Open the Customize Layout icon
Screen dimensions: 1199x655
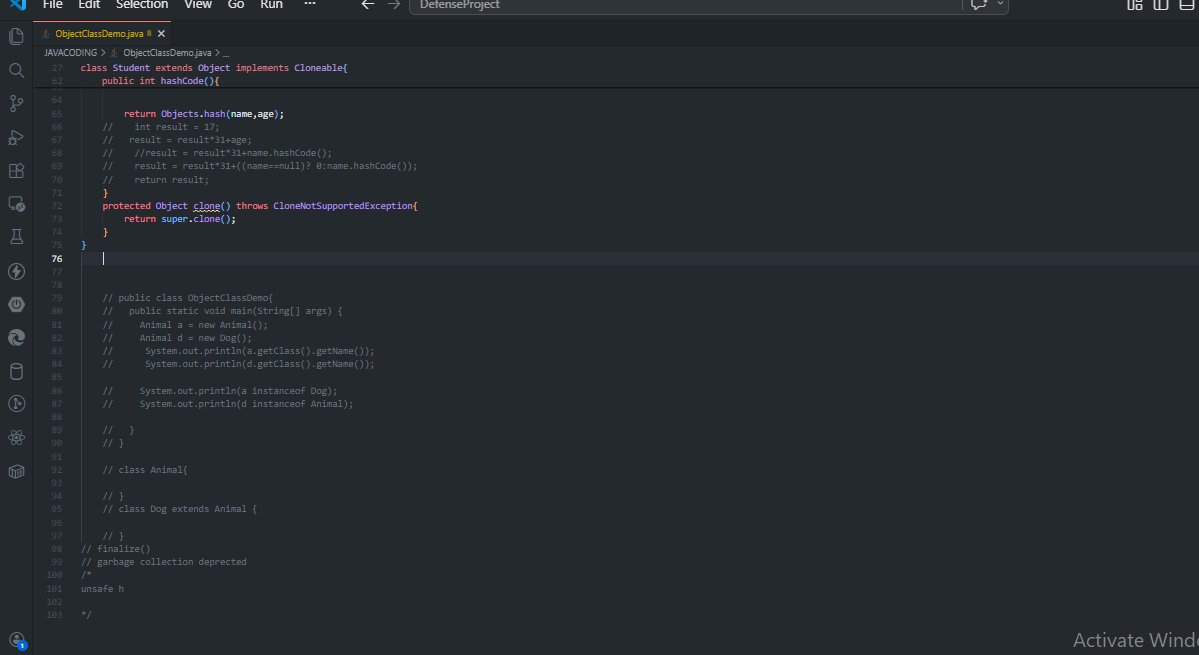(x=1135, y=5)
